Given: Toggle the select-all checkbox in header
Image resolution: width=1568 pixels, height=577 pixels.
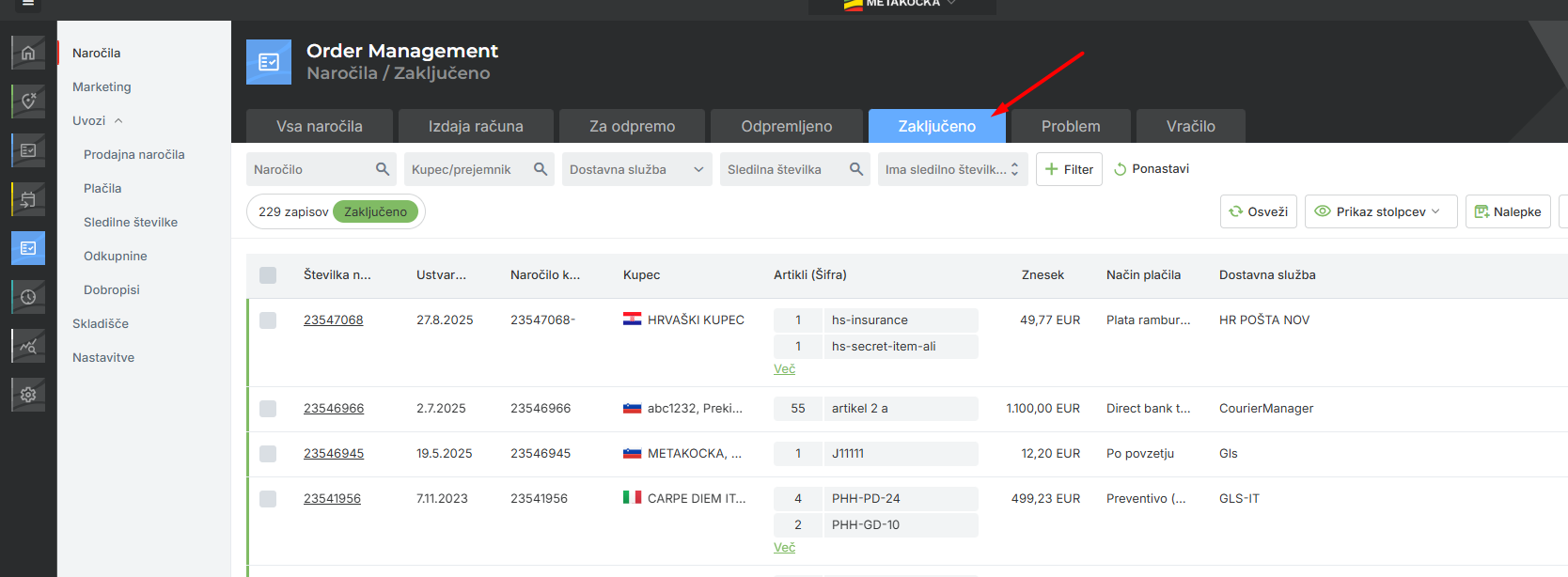Looking at the screenshot, I should tap(268, 275).
